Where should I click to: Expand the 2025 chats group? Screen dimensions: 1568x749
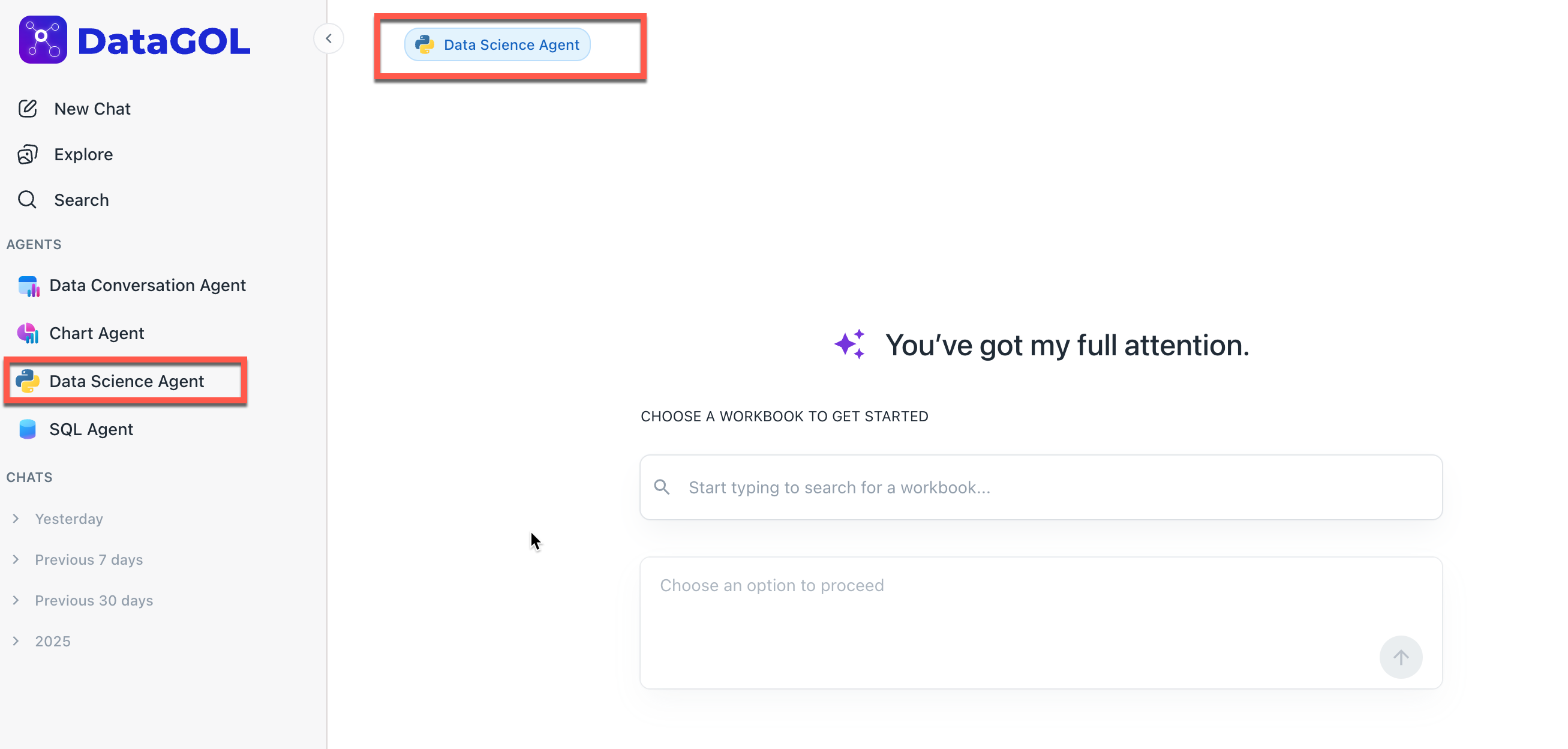(x=16, y=641)
